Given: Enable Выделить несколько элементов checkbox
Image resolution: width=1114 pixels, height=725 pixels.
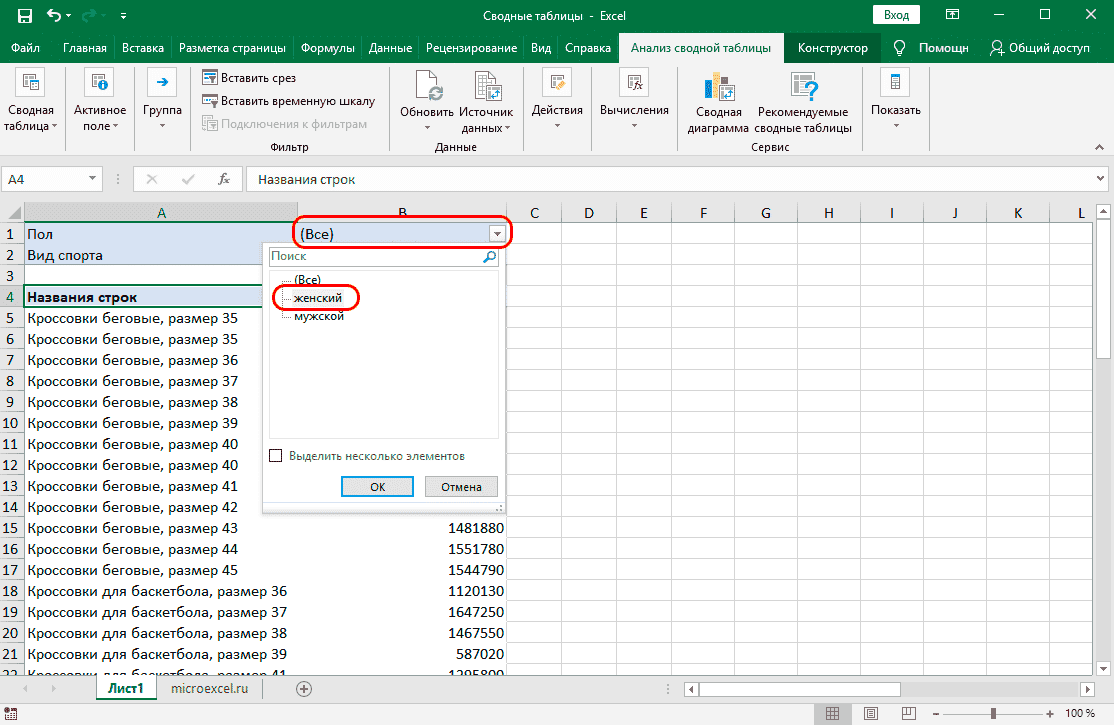Looking at the screenshot, I should point(276,456).
